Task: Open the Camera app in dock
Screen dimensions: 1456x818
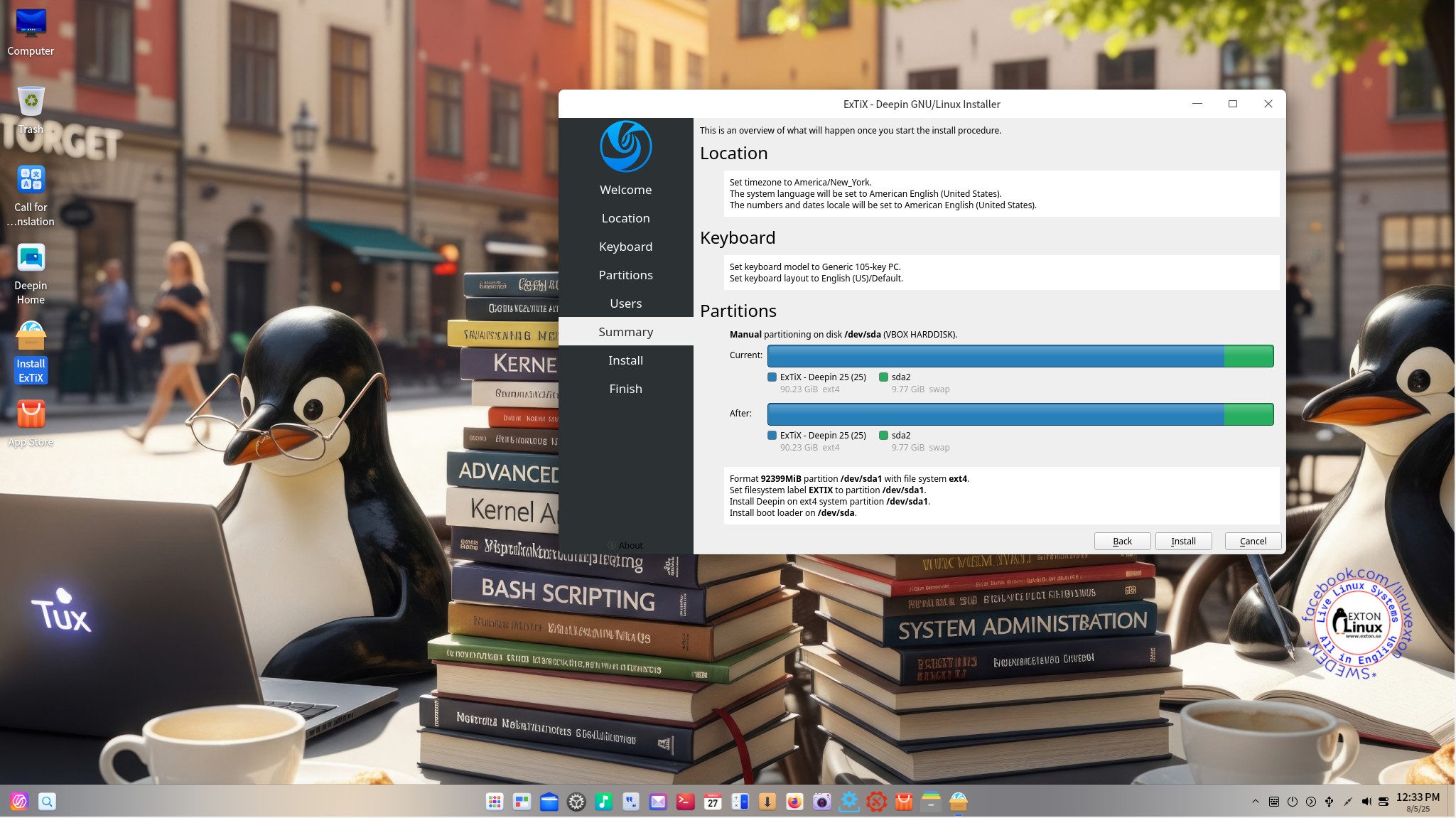Action: (x=822, y=802)
